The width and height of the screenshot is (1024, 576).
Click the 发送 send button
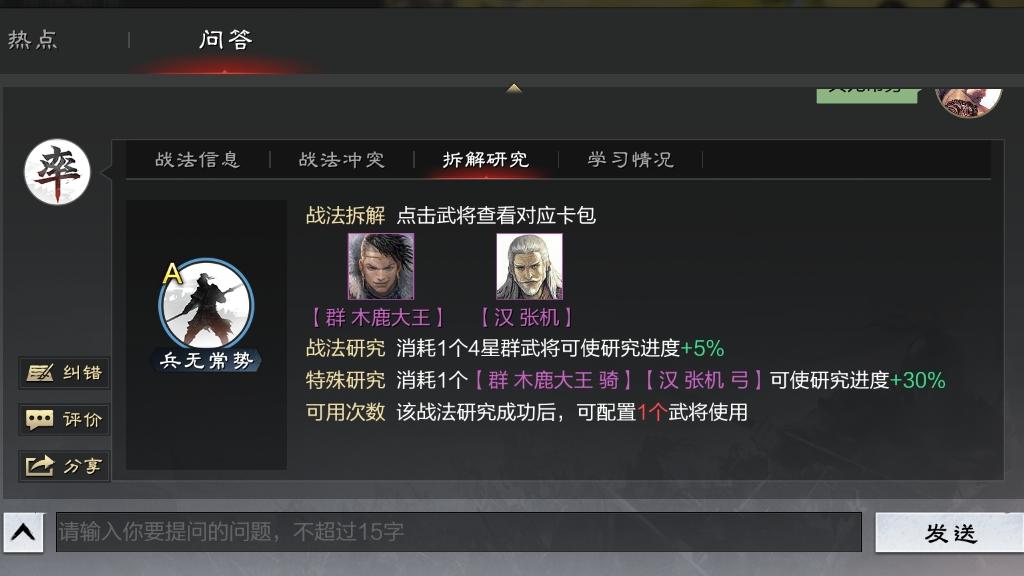click(950, 532)
